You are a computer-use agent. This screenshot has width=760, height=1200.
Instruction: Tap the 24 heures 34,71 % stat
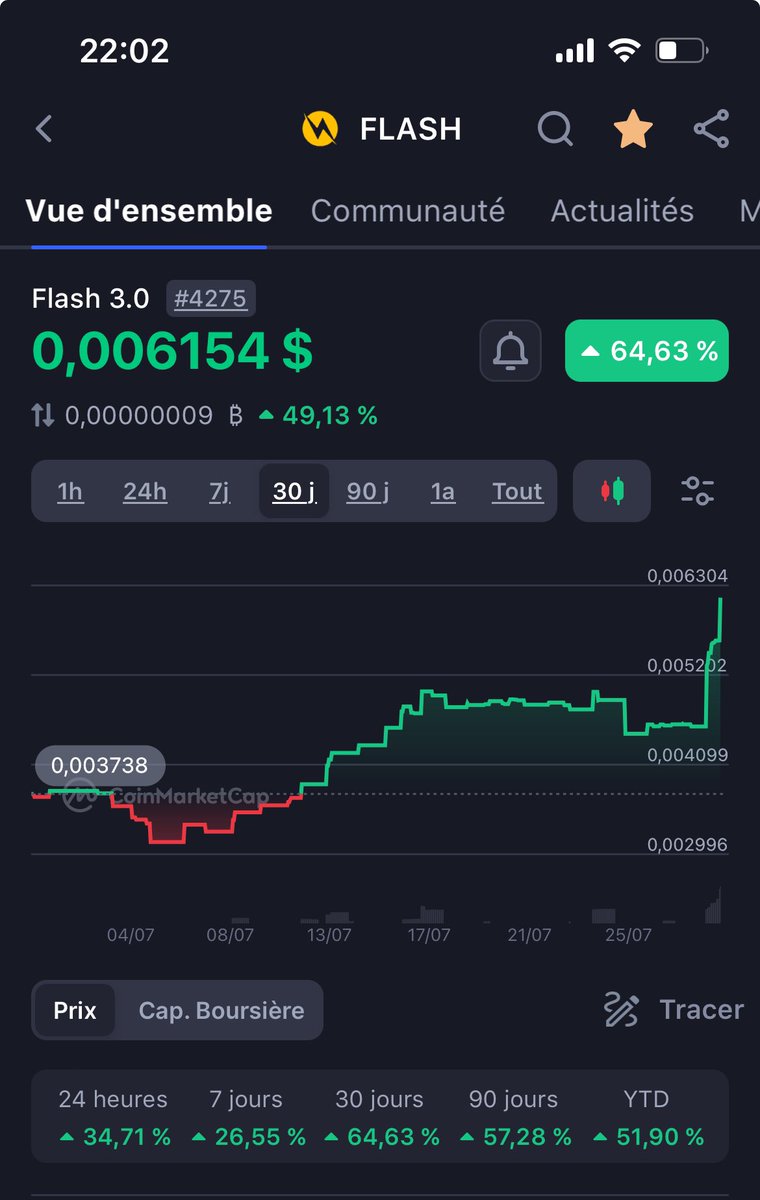click(x=113, y=1118)
